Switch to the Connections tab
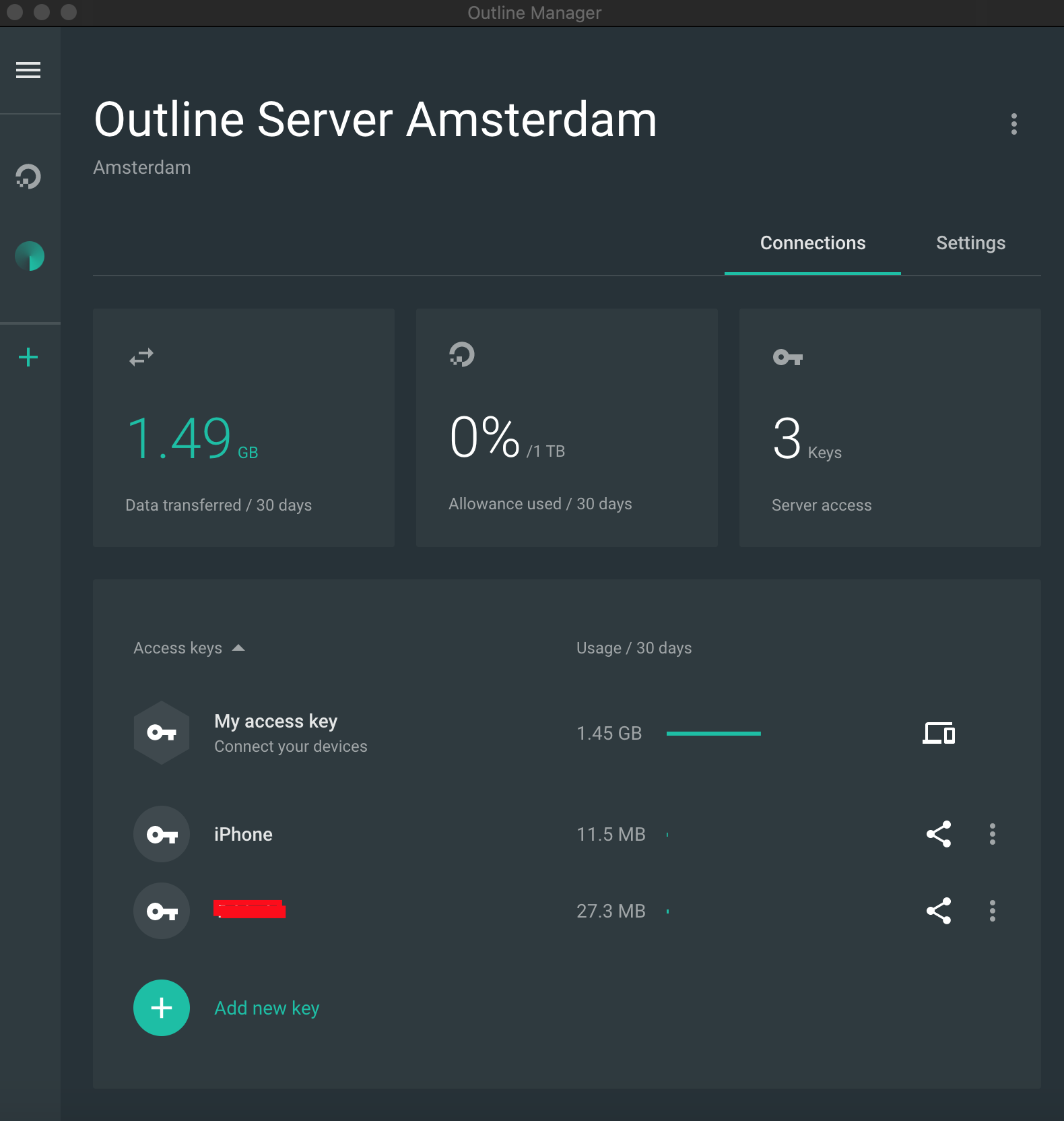 point(812,243)
